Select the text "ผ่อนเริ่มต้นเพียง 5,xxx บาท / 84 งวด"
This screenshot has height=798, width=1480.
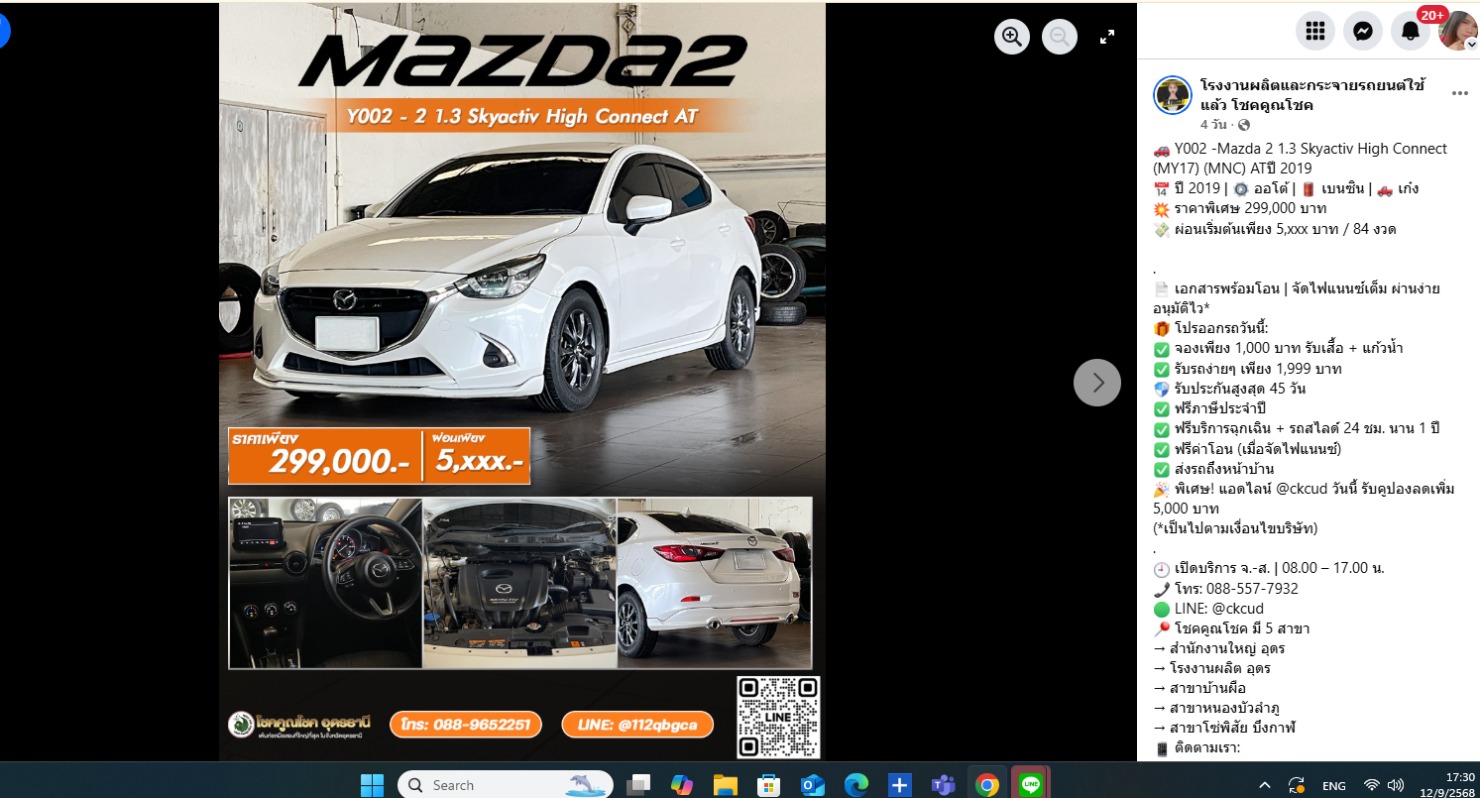(1286, 228)
